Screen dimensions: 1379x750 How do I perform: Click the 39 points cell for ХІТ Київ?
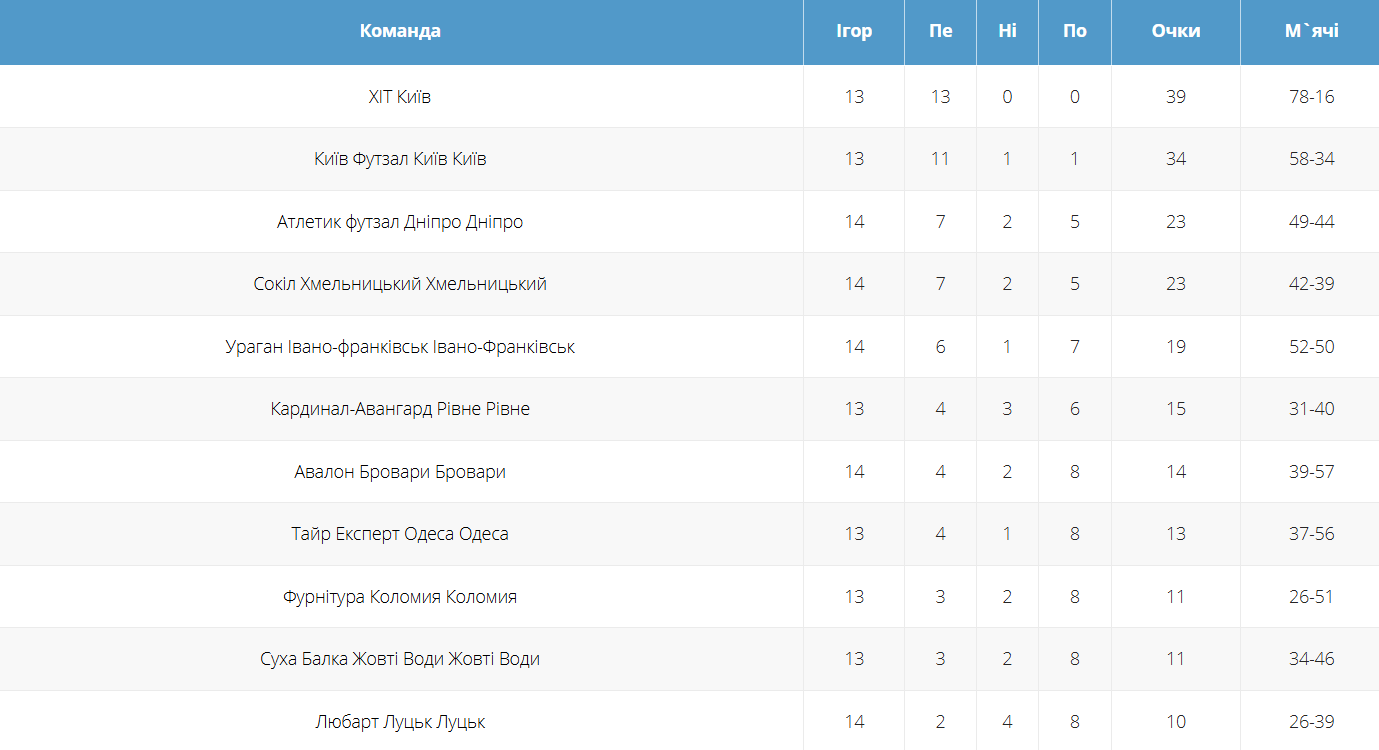click(x=1175, y=97)
